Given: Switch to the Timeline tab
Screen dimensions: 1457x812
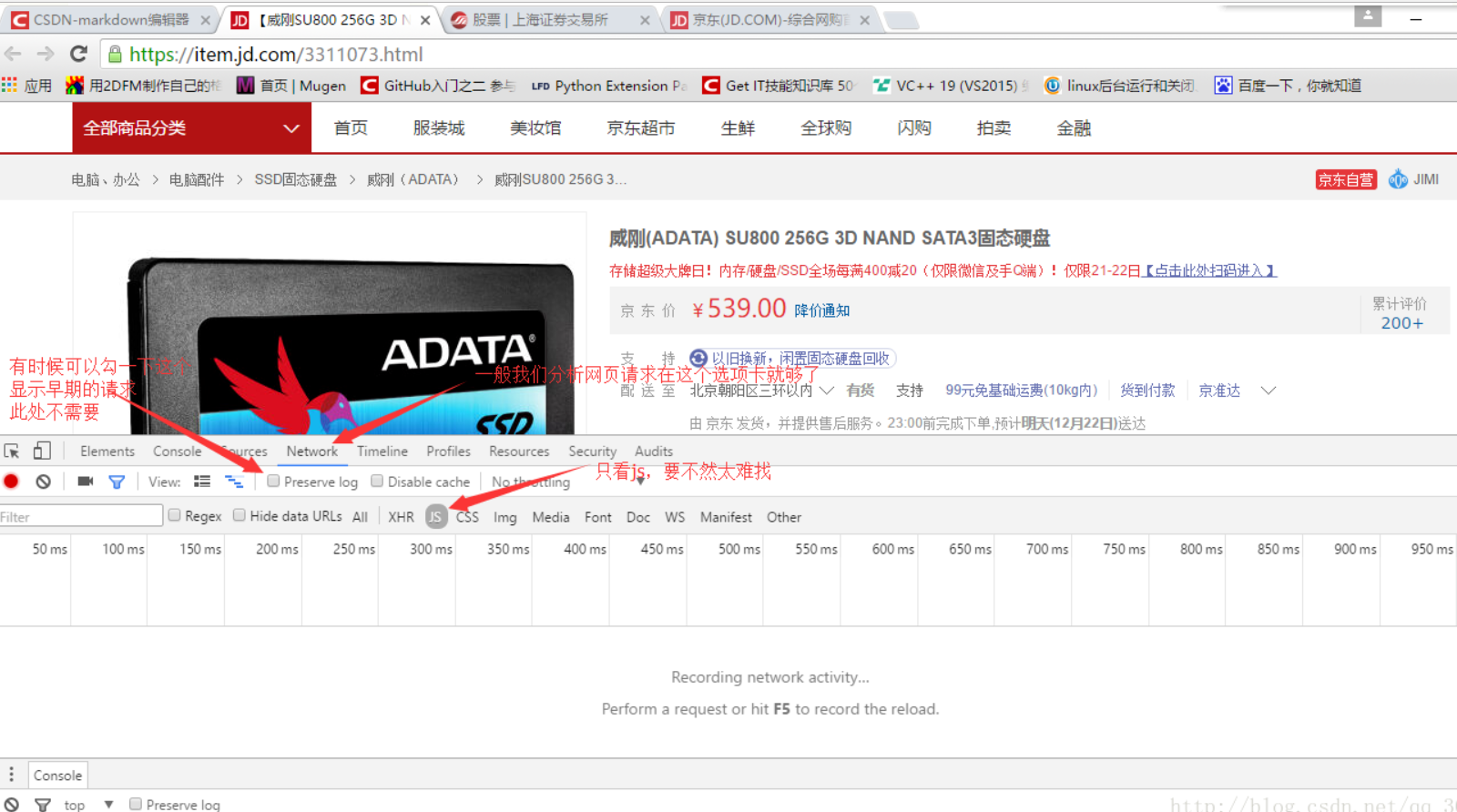Looking at the screenshot, I should [x=382, y=452].
